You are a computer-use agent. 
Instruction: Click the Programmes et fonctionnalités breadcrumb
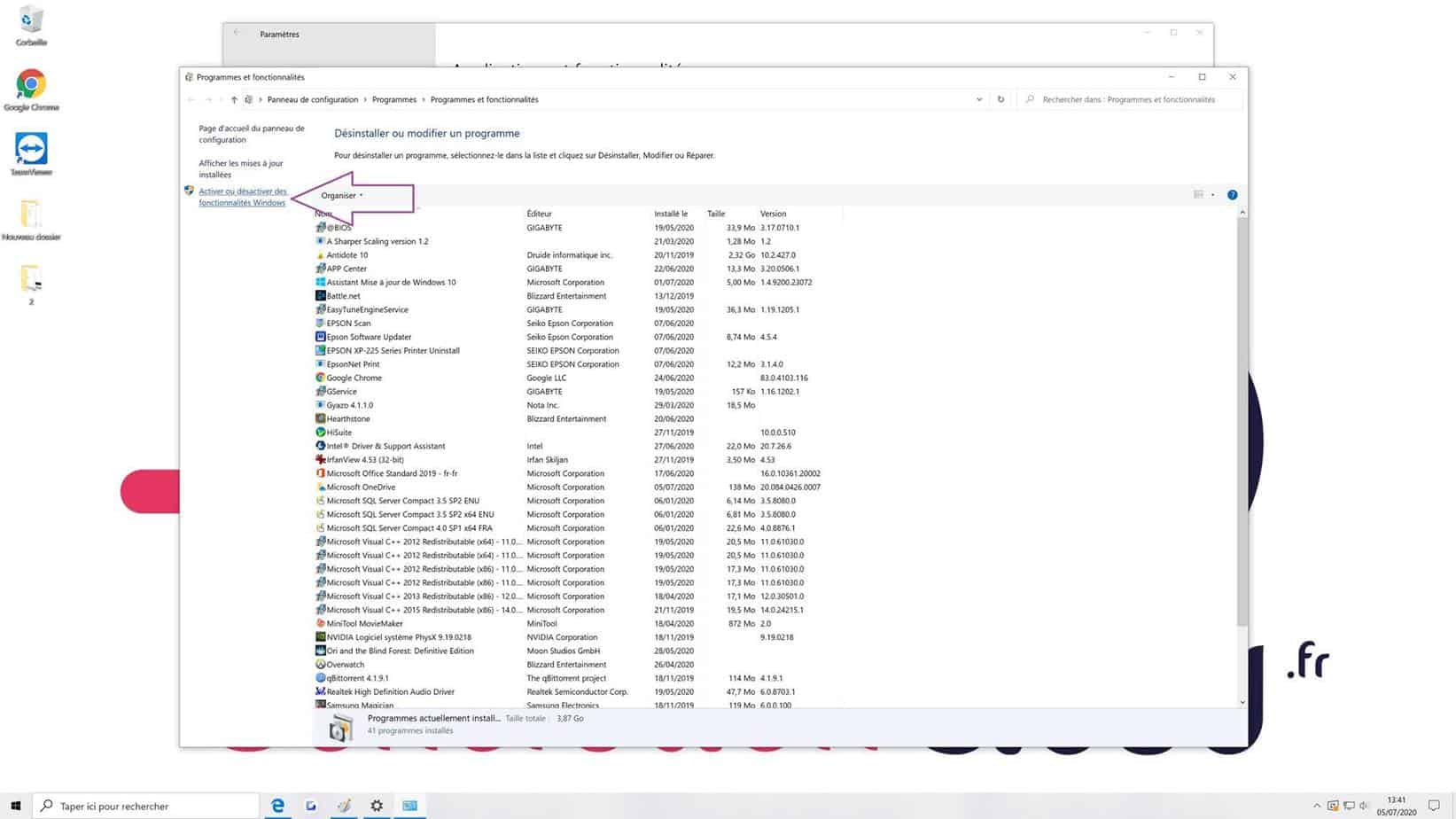485,100
